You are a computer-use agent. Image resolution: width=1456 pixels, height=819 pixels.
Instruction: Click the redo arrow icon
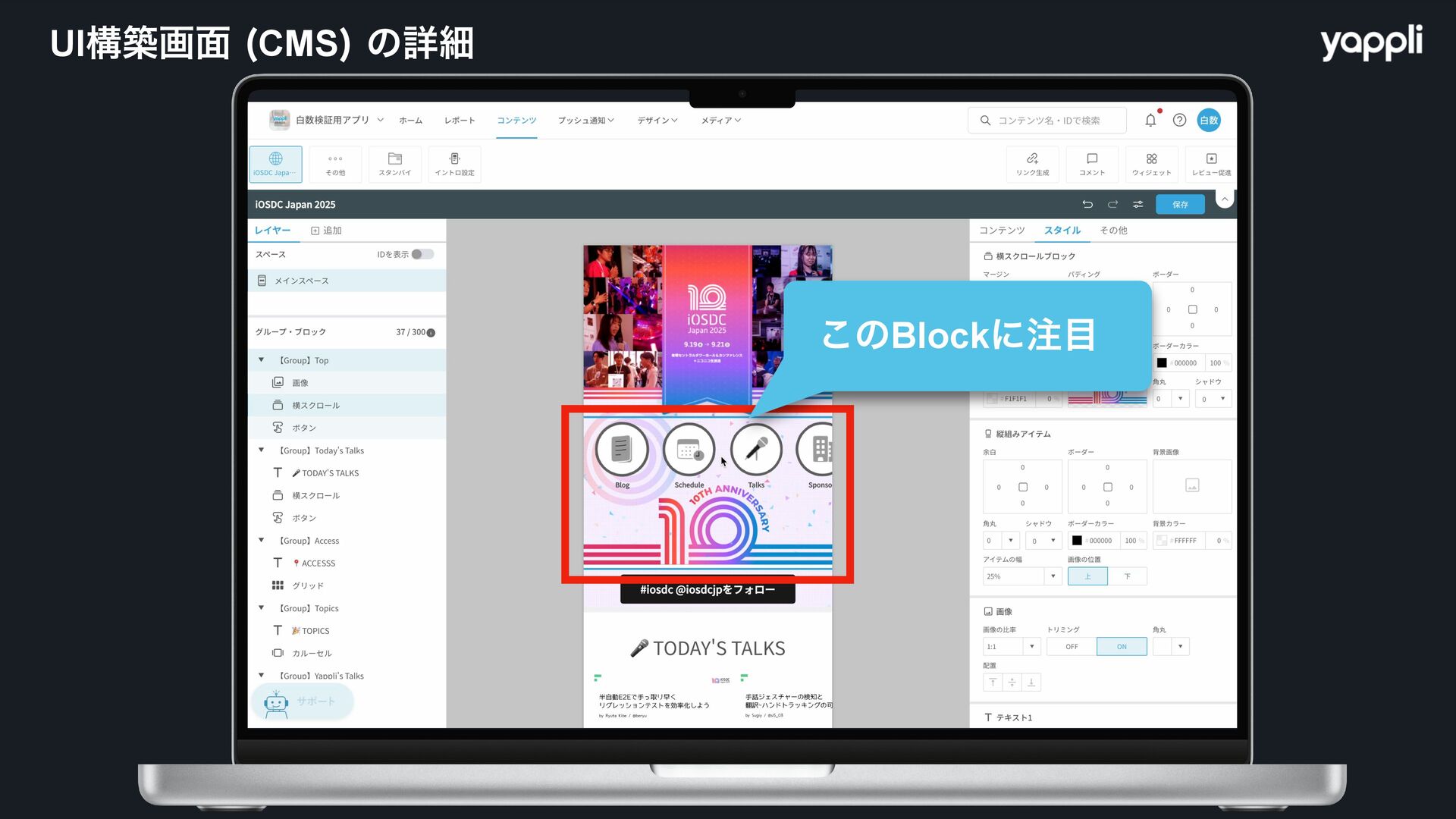point(1112,204)
